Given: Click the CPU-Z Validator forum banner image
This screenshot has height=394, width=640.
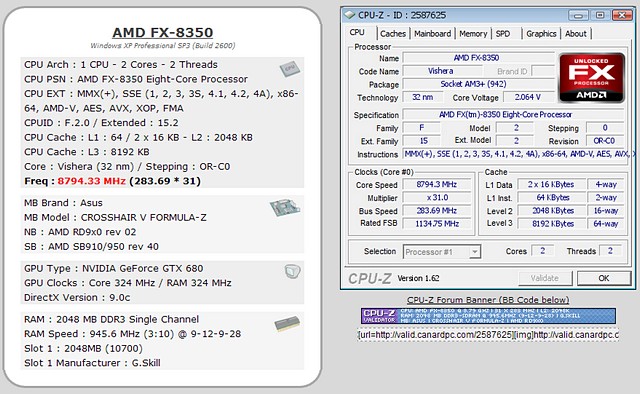Looking at the screenshot, I should [488, 316].
